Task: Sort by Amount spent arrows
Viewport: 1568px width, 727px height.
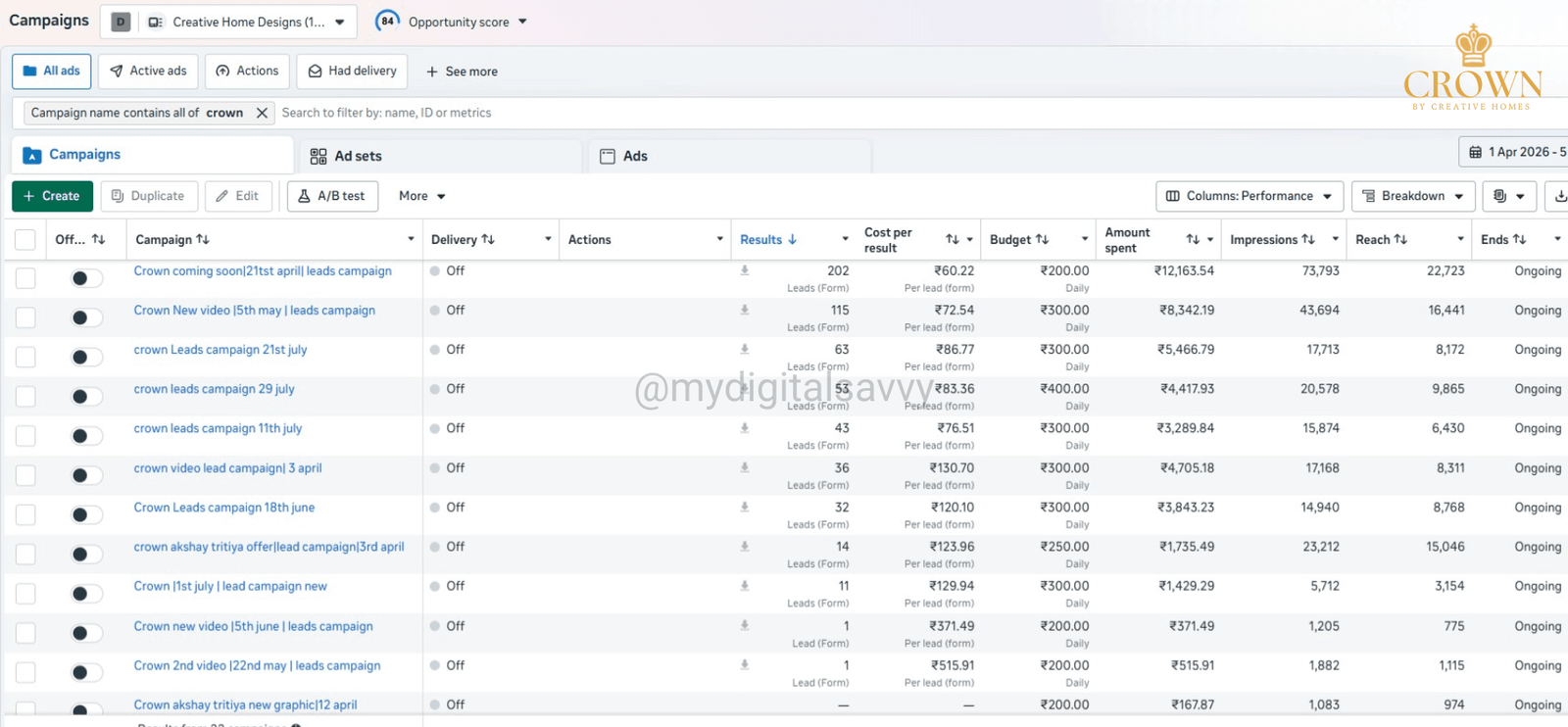Action: 1193,239
